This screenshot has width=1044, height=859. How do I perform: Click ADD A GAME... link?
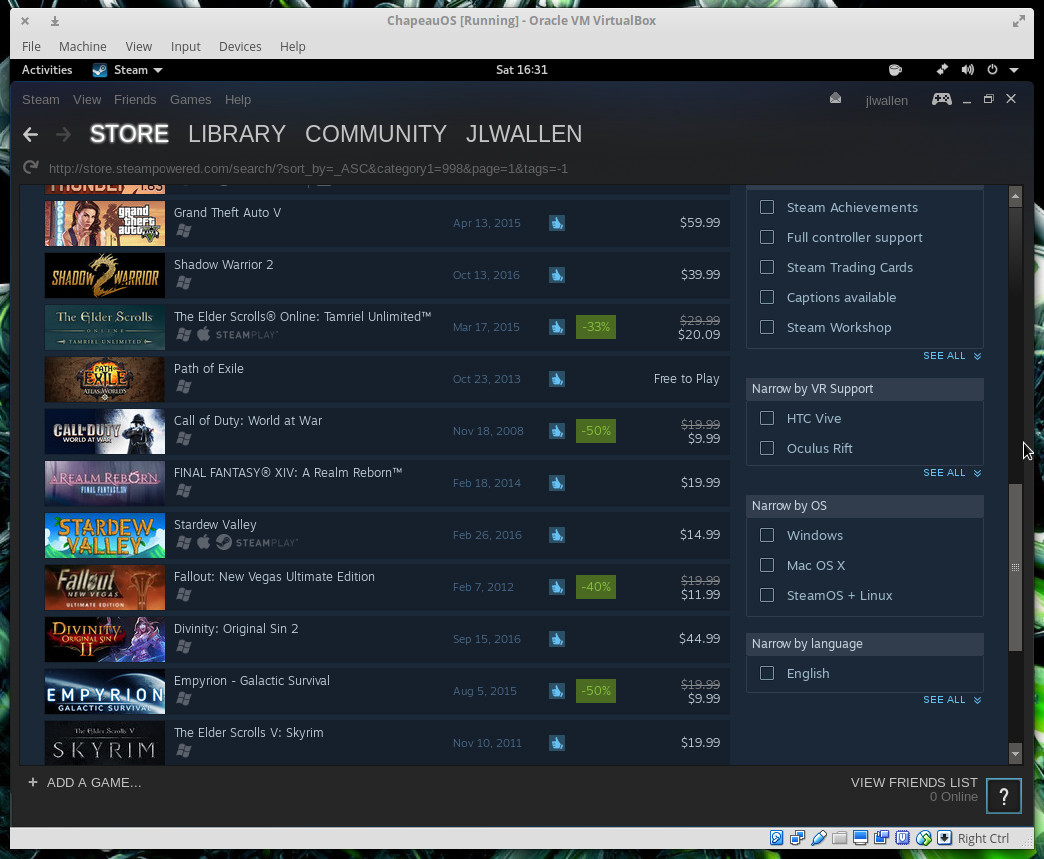pyautogui.click(x=94, y=782)
